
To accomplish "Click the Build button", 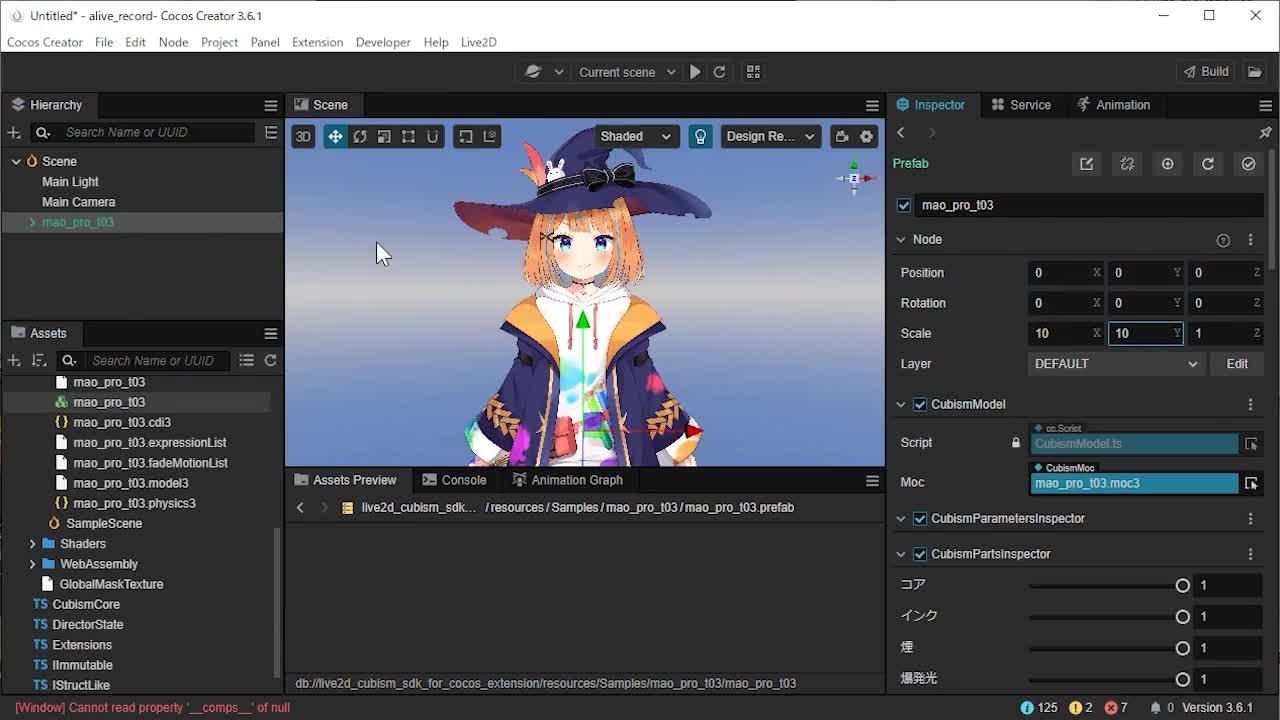I will [1205, 71].
